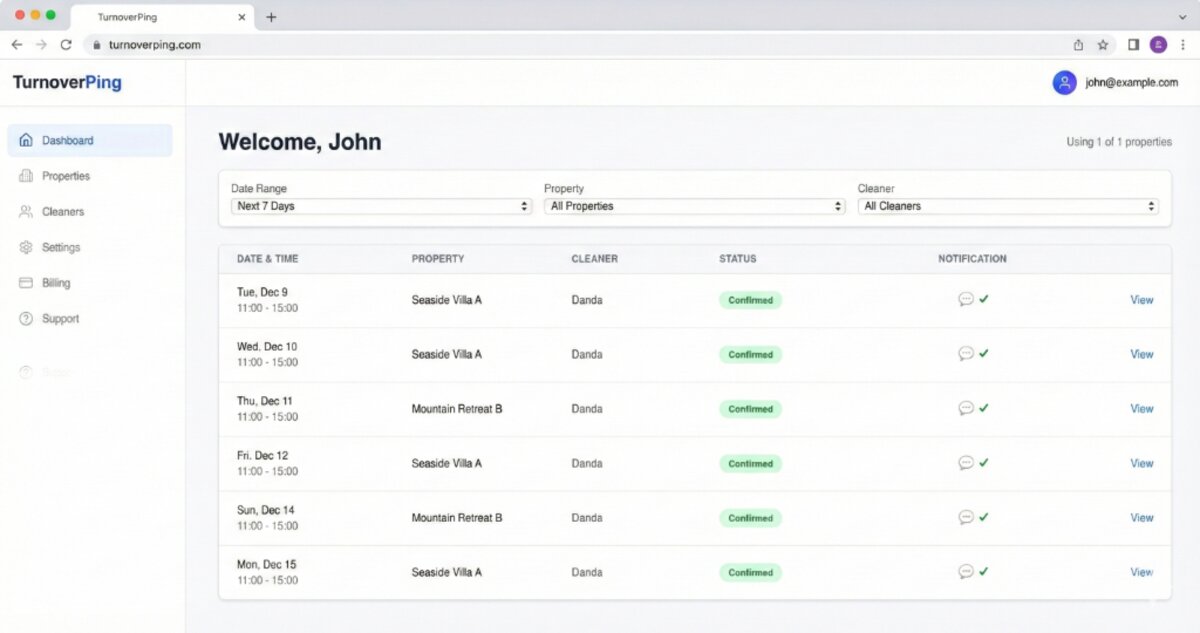Open the All Cleaners dropdown
Viewport: 1200px width, 633px height.
point(1008,206)
